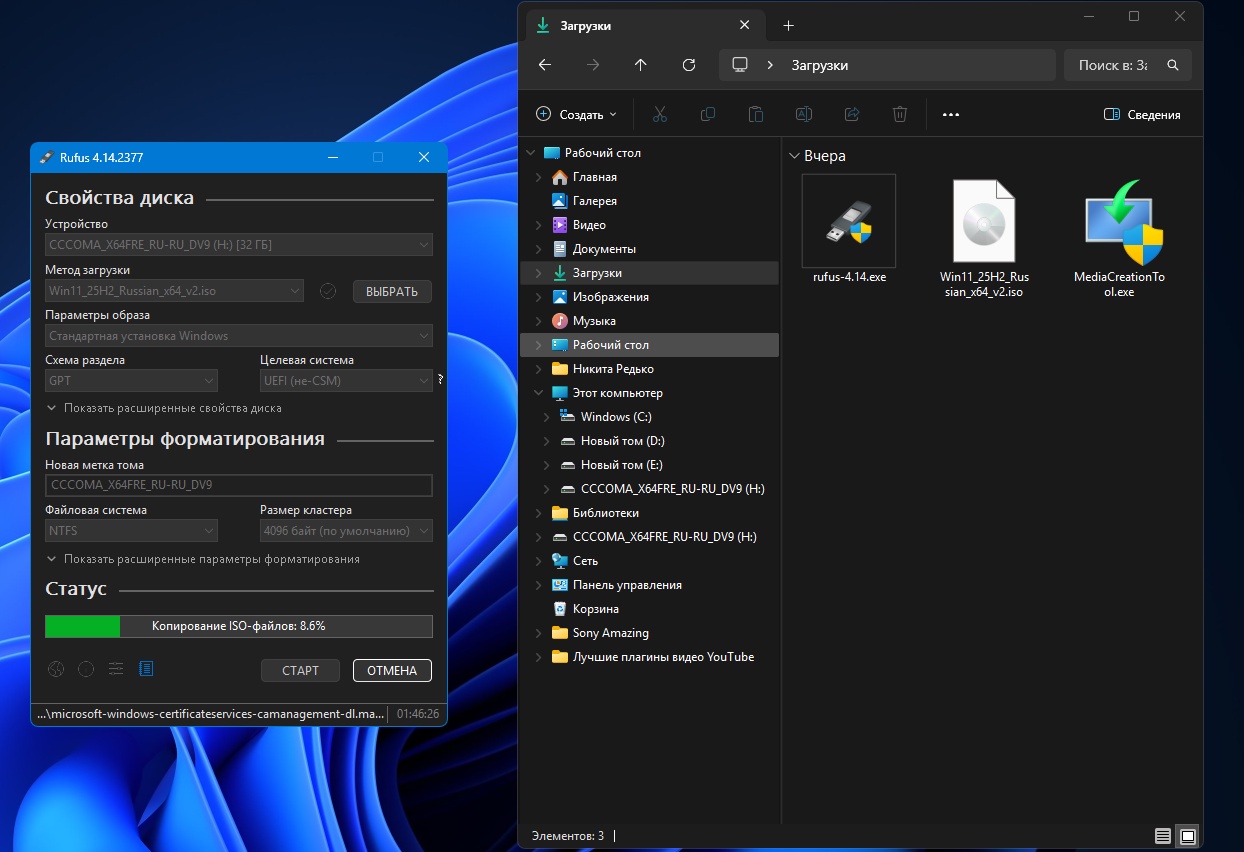This screenshot has height=852, width=1244.
Task: Click the ISO checksum checkmark icon in Rufus
Action: pyautogui.click(x=327, y=291)
